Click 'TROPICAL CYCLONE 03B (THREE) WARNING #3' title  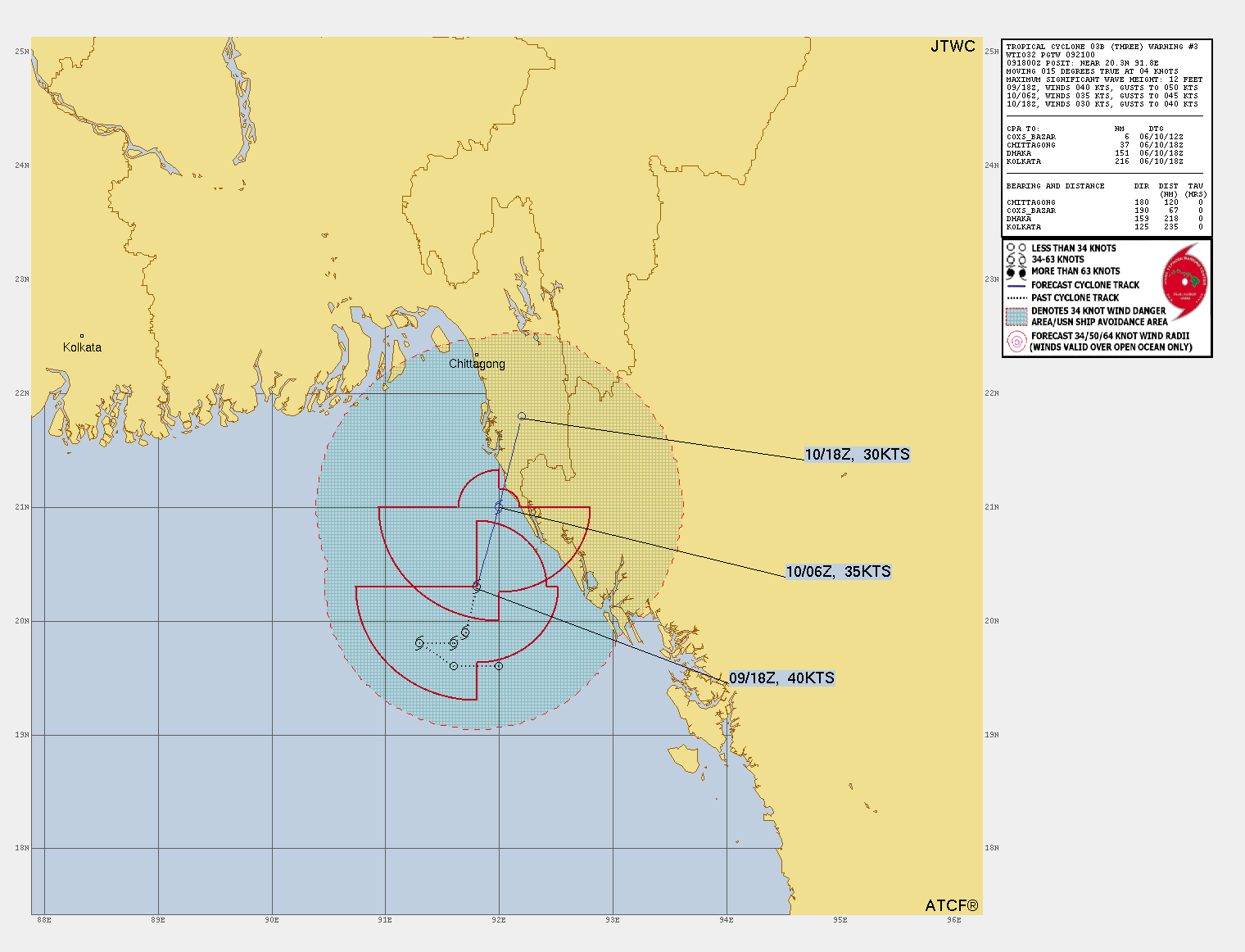[1102, 47]
